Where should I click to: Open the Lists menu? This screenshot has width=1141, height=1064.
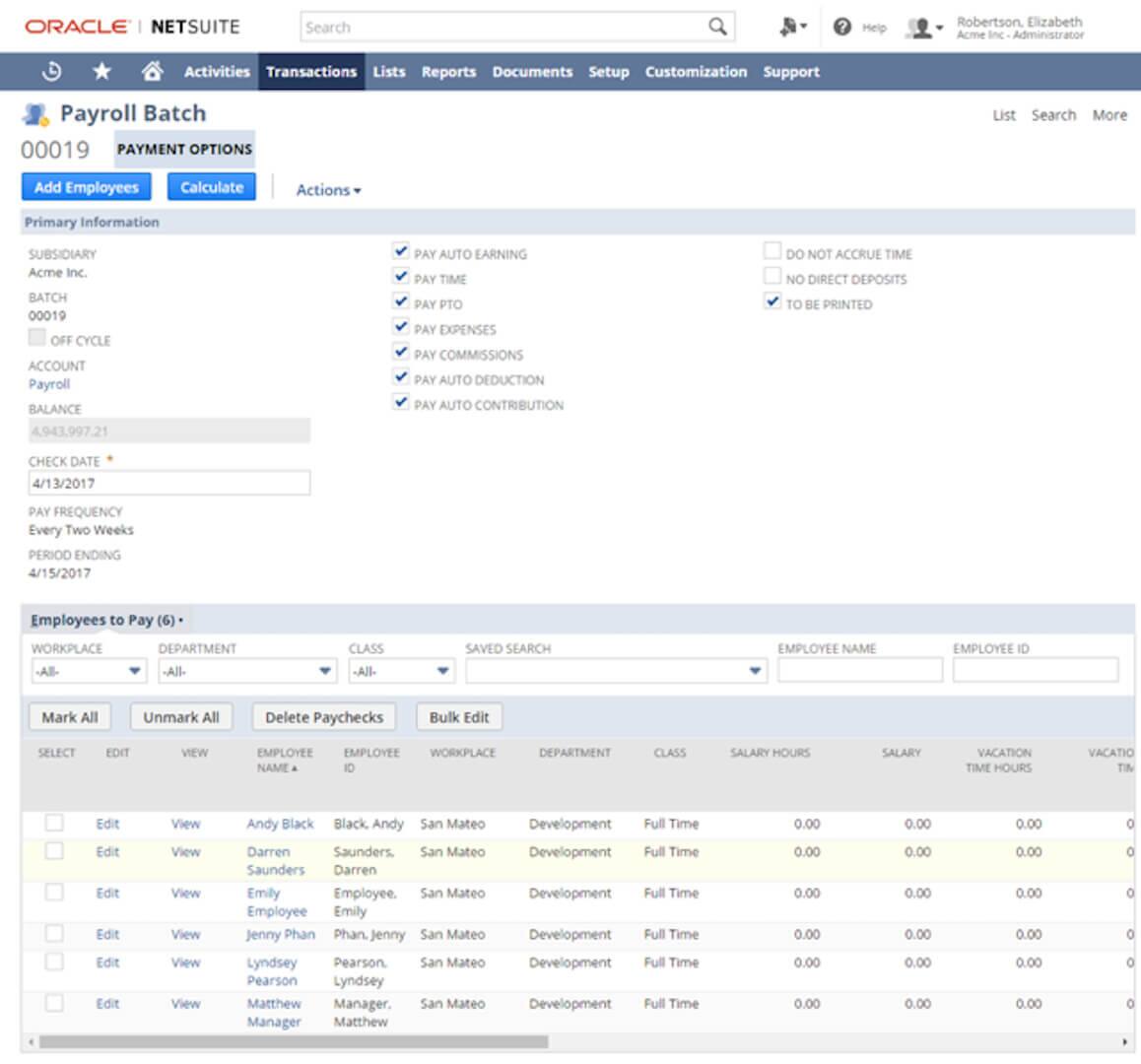(389, 72)
